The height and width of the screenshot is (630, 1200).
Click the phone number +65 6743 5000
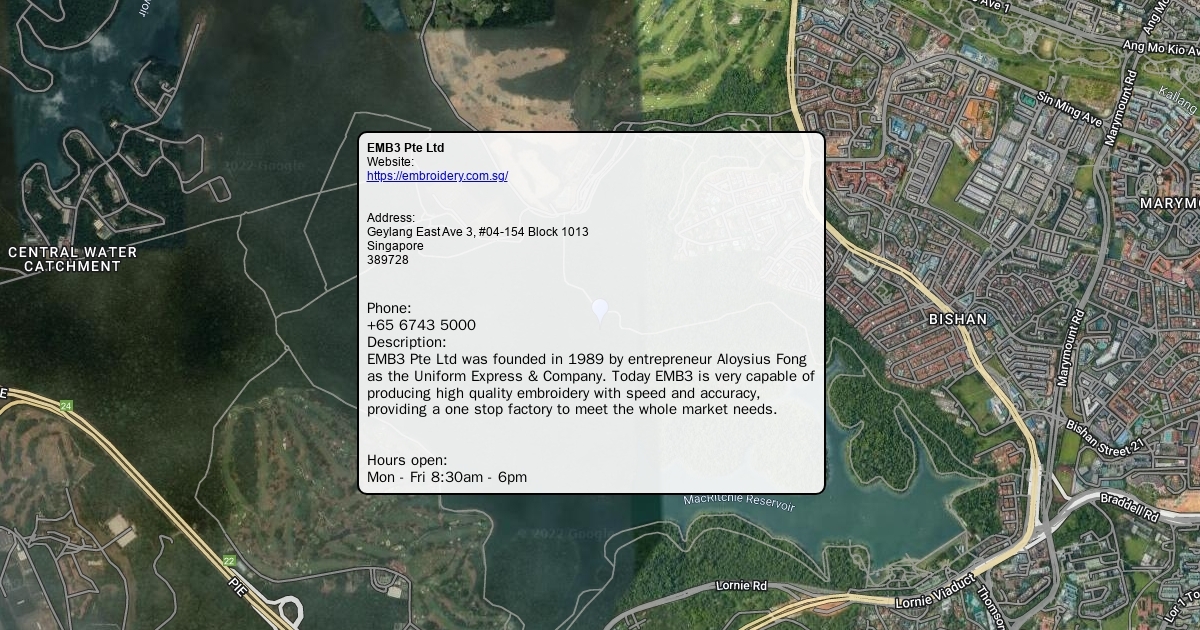click(421, 325)
